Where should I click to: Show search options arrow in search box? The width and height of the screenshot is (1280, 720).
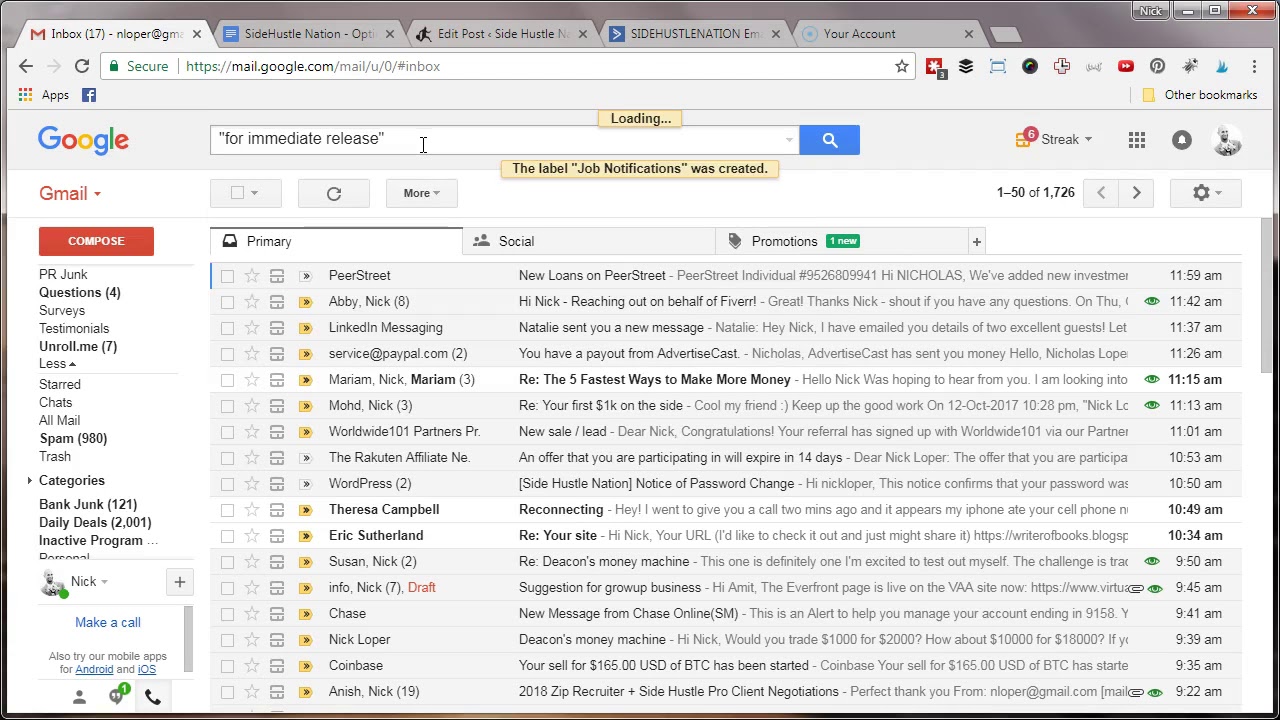click(789, 140)
